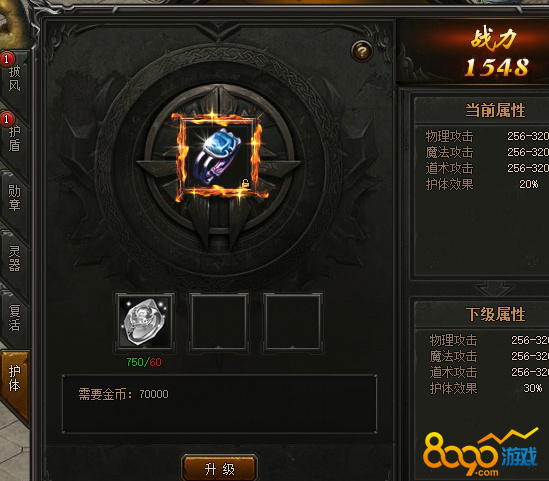Switch to the 勋章 tab
Viewport: 549px width, 481px height.
[x=15, y=199]
